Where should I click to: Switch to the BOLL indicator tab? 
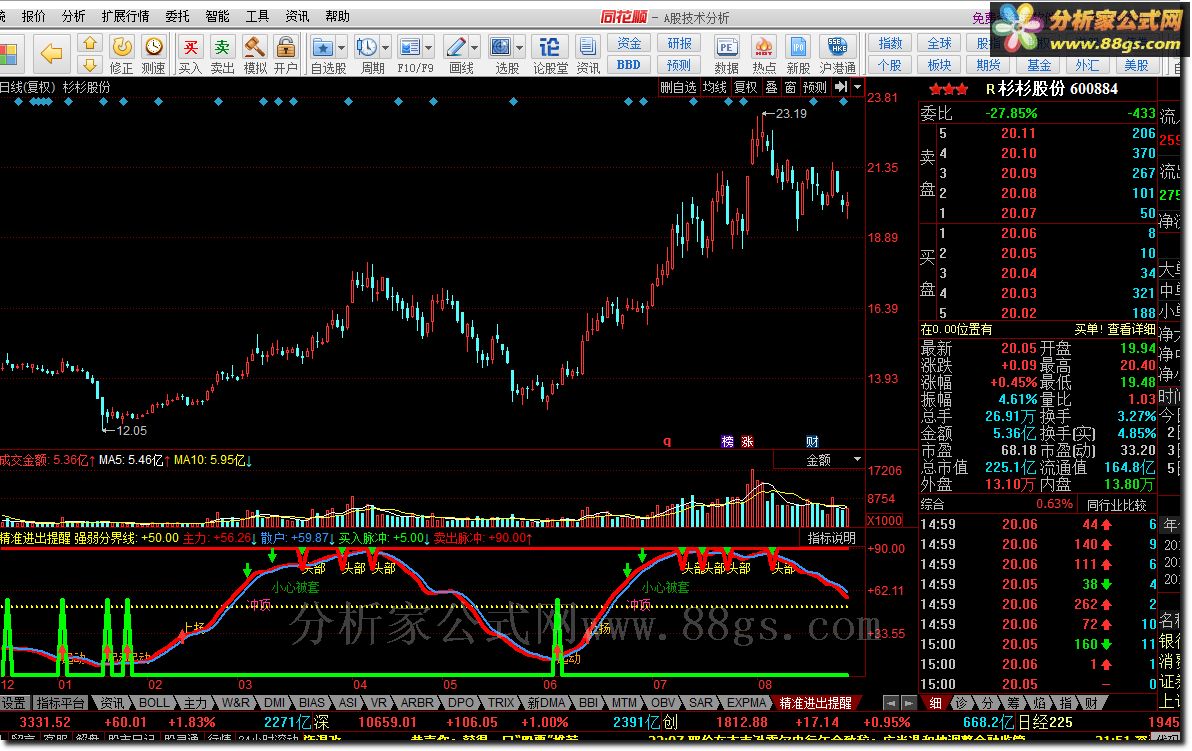[x=154, y=703]
